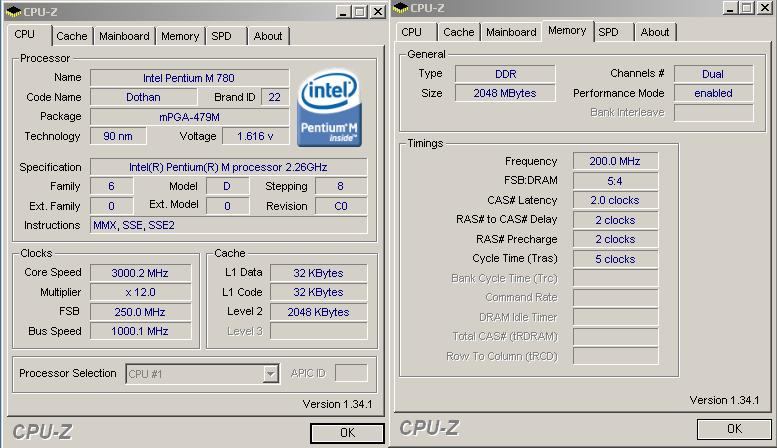Screen dimensions: 777x448
Task: Click memory Frequency value '200.0 MHz'
Action: 615,161
